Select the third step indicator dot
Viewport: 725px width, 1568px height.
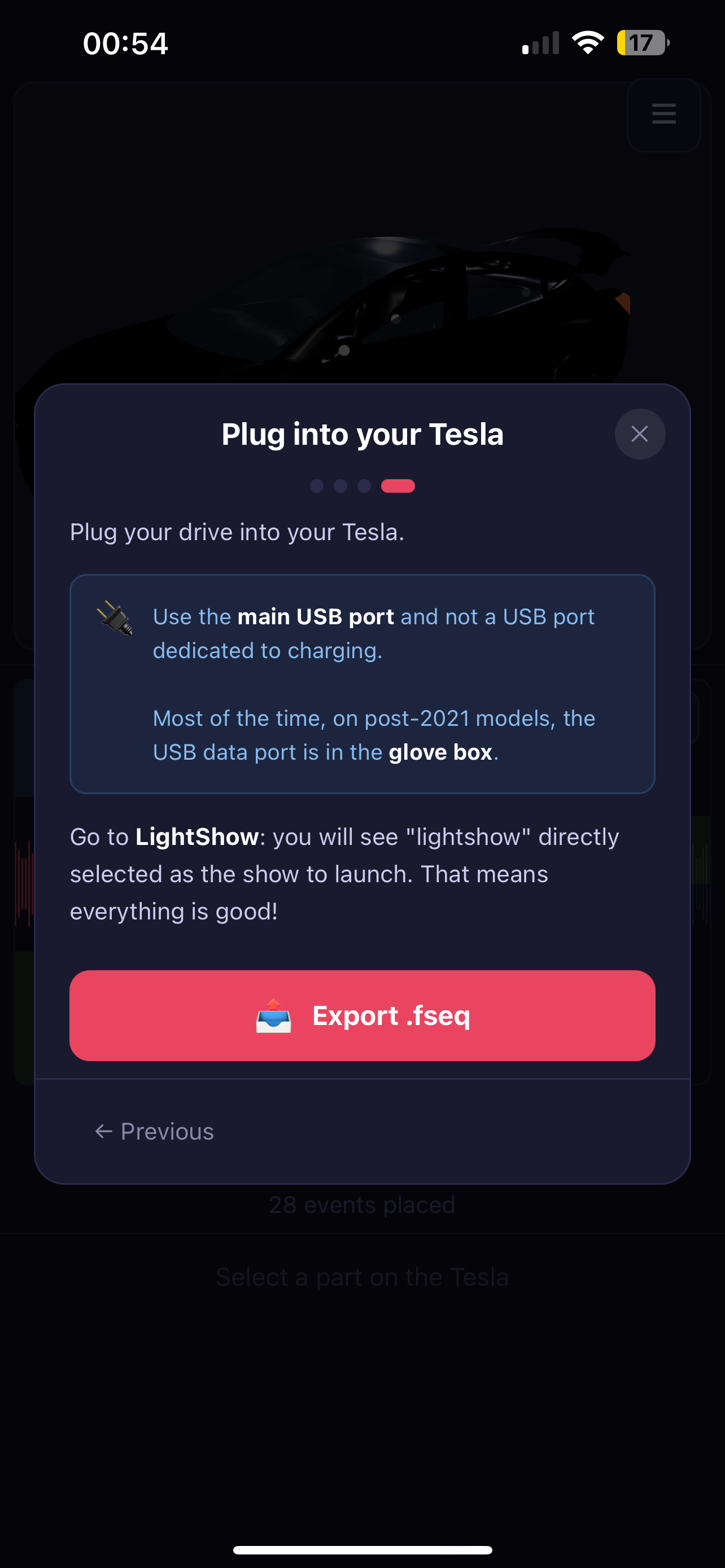click(x=365, y=486)
